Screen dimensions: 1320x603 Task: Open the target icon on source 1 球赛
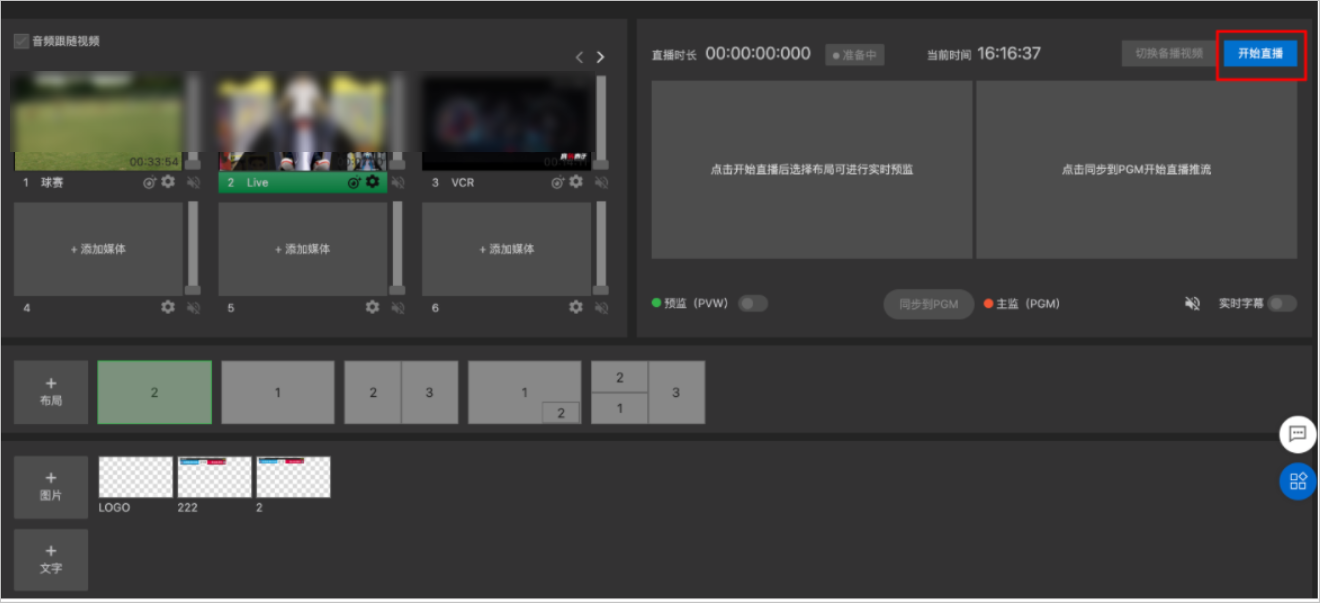pyautogui.click(x=149, y=183)
